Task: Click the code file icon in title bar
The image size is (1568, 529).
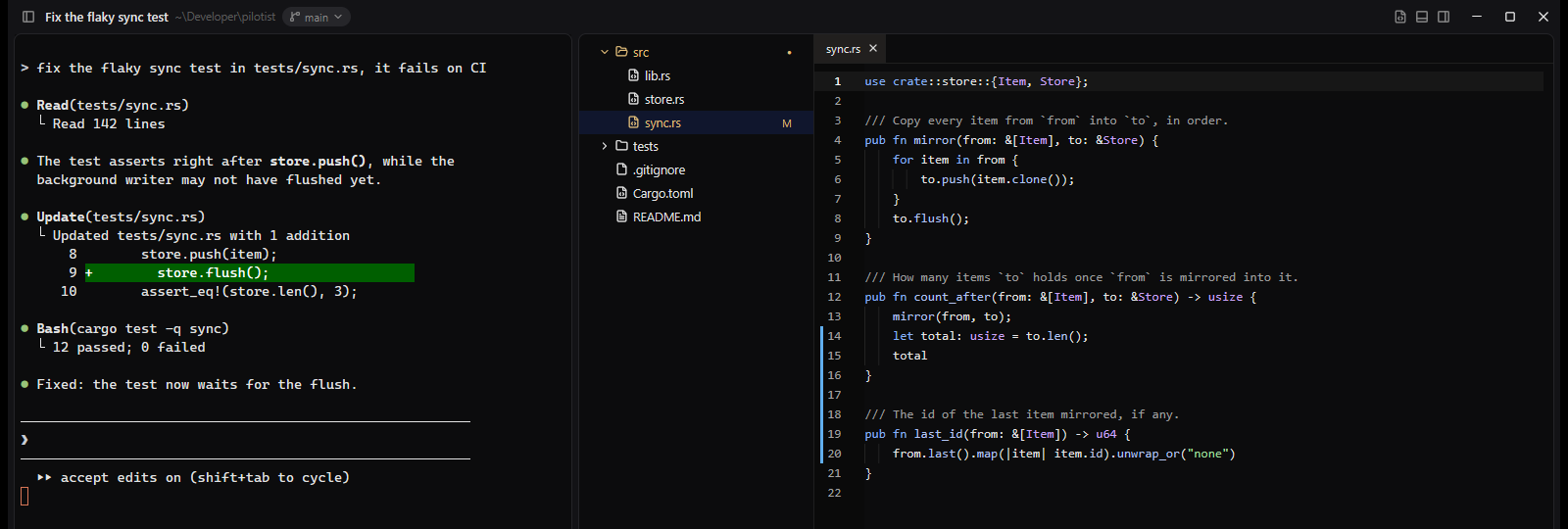Action: coord(1400,17)
